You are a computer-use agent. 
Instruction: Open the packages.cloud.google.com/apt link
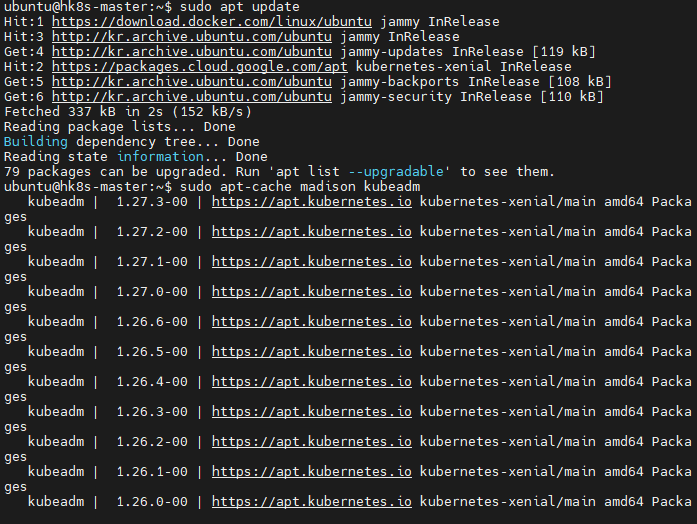pyautogui.click(x=200, y=67)
